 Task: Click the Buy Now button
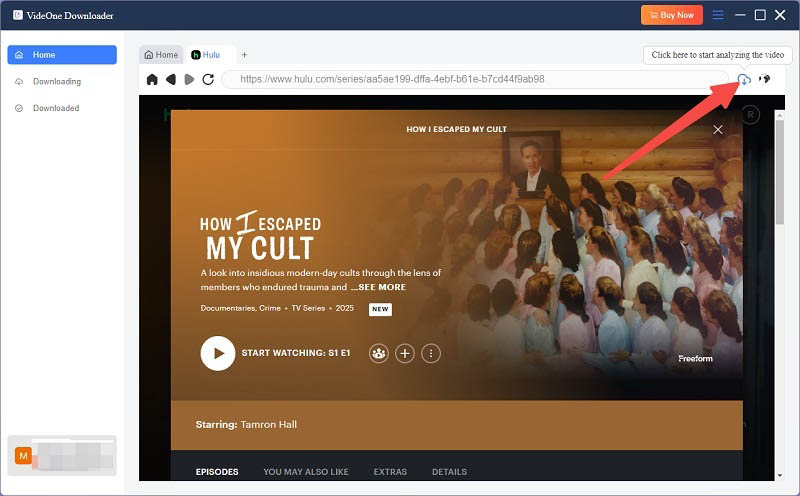click(671, 15)
